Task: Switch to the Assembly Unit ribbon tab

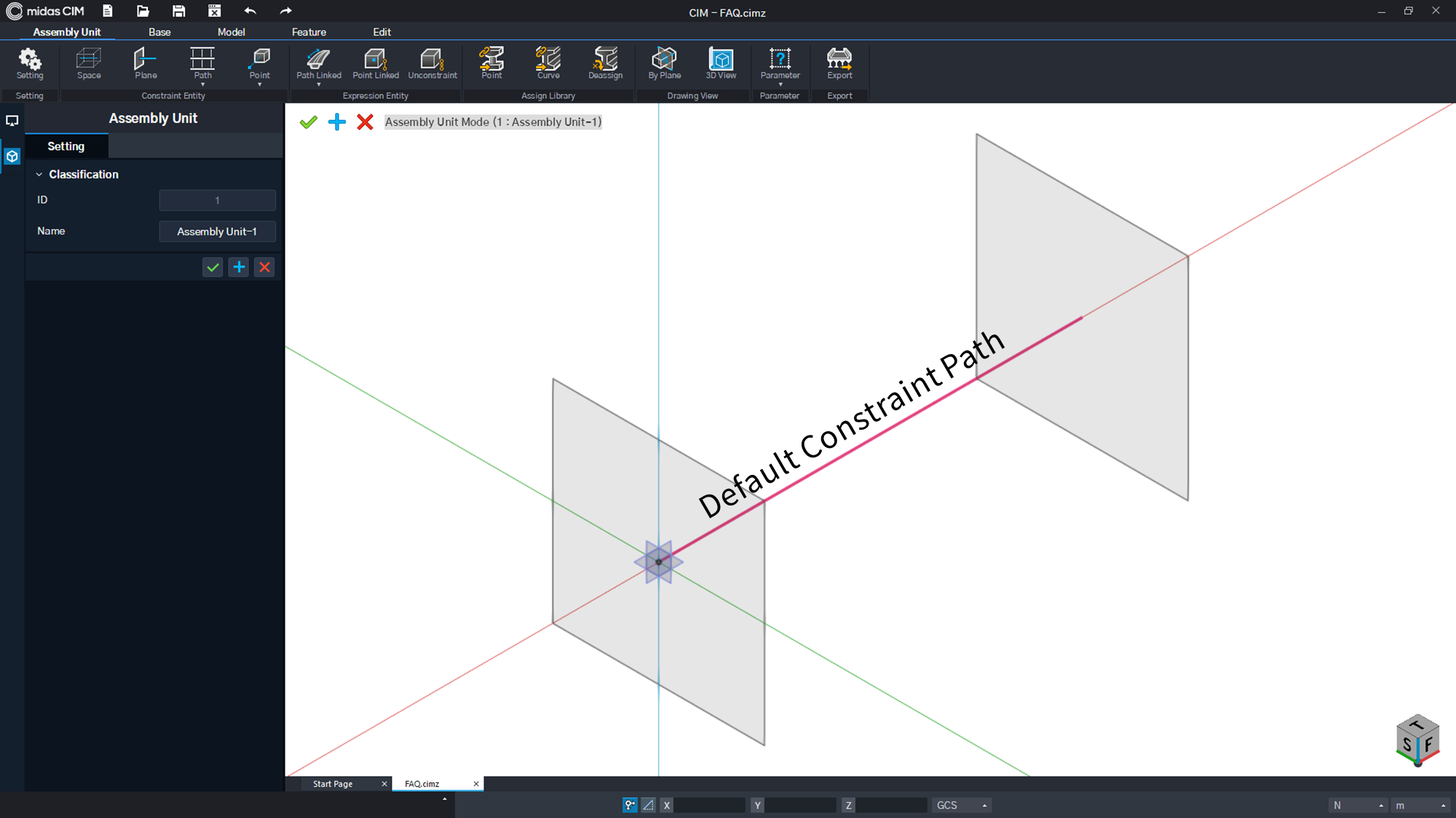Action: [x=67, y=32]
